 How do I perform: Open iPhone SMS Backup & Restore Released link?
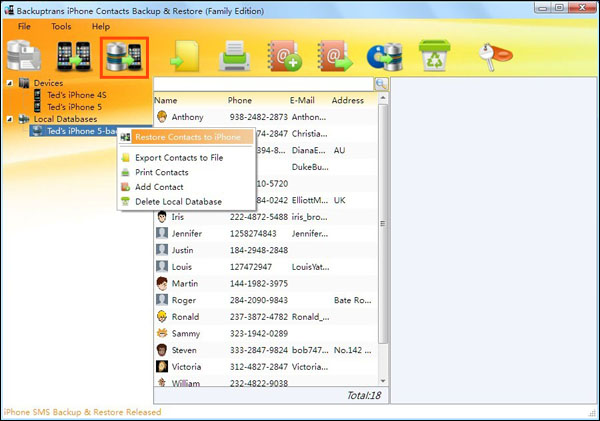click(x=82, y=412)
